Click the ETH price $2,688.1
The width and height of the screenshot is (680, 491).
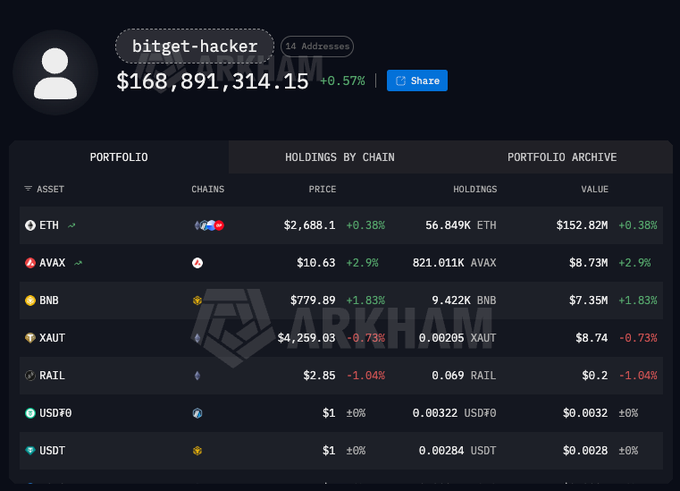click(309, 225)
